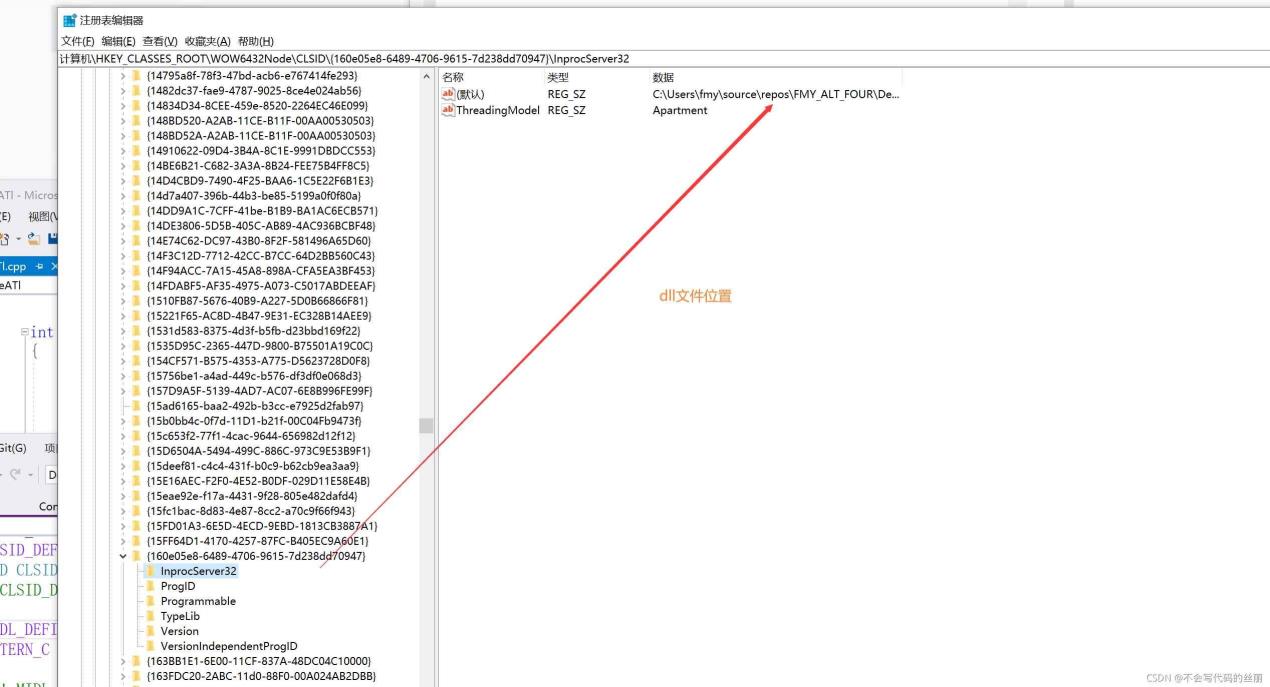Select key {15ad6165-baa2-492b-b3cc-e7925d2fab97}

point(255,406)
